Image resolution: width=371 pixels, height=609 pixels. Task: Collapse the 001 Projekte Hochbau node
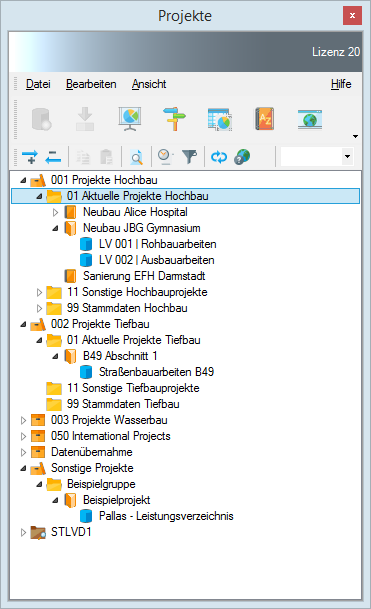[23, 180]
